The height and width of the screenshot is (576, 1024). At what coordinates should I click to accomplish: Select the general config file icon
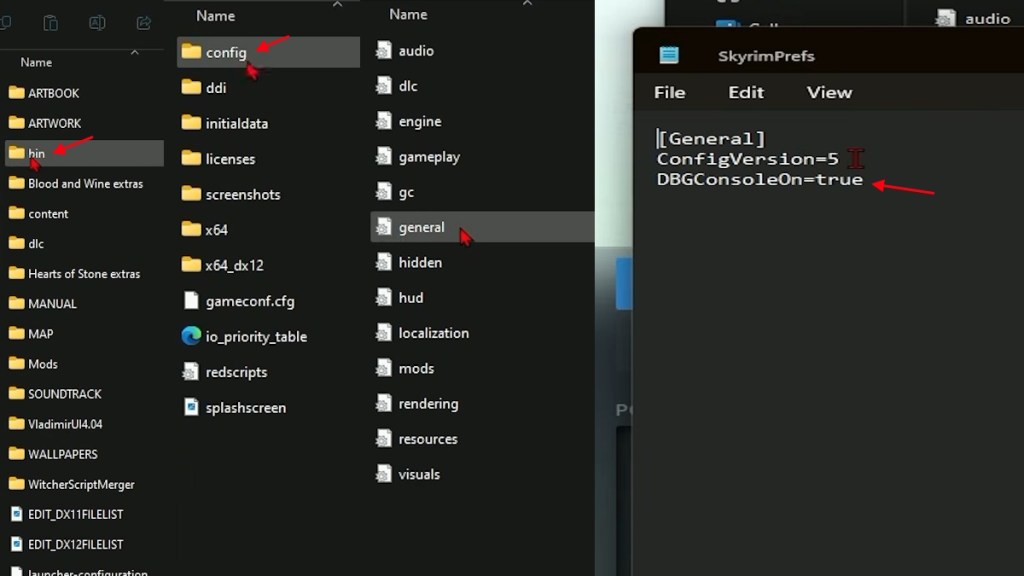(x=384, y=227)
